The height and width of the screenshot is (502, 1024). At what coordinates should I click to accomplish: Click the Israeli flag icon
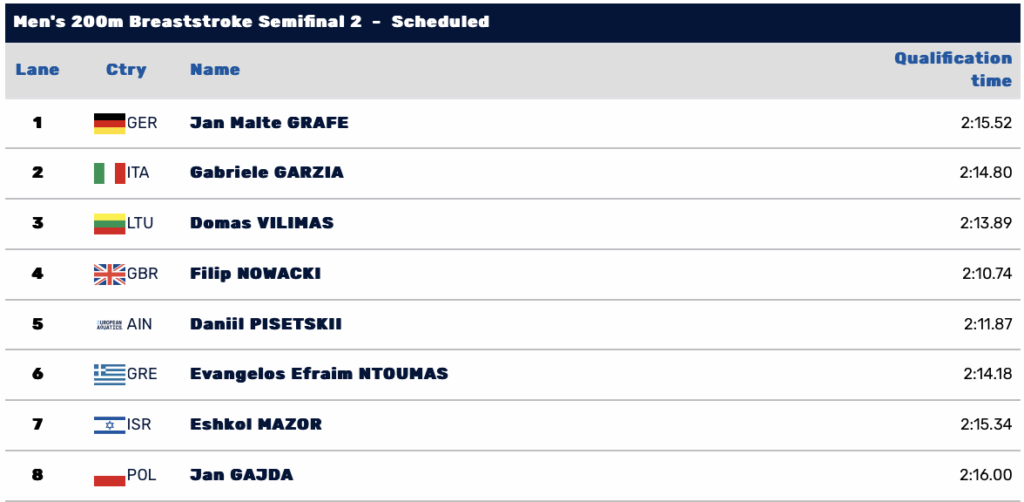tap(109, 424)
